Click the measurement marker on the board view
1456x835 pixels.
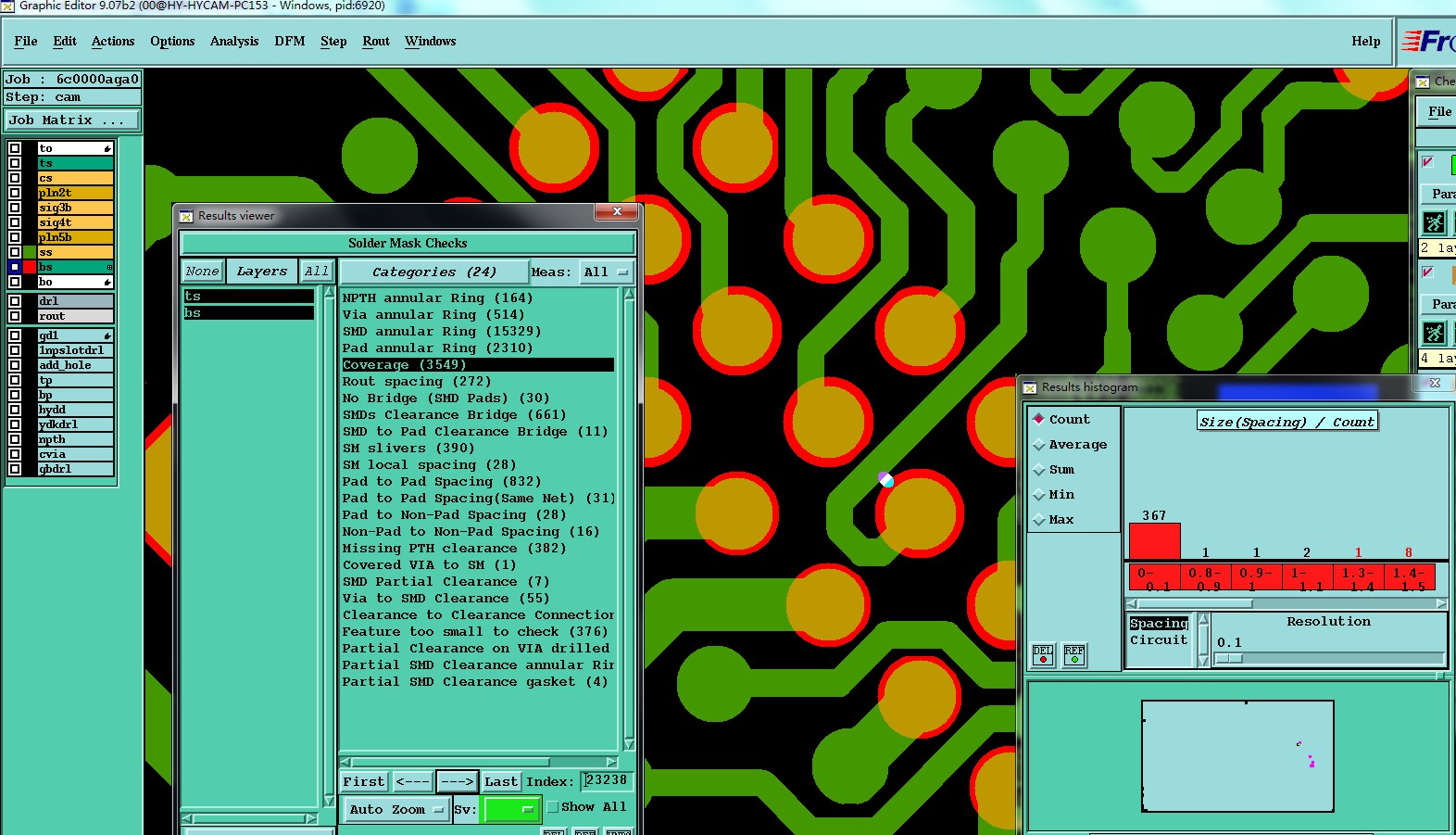click(885, 479)
